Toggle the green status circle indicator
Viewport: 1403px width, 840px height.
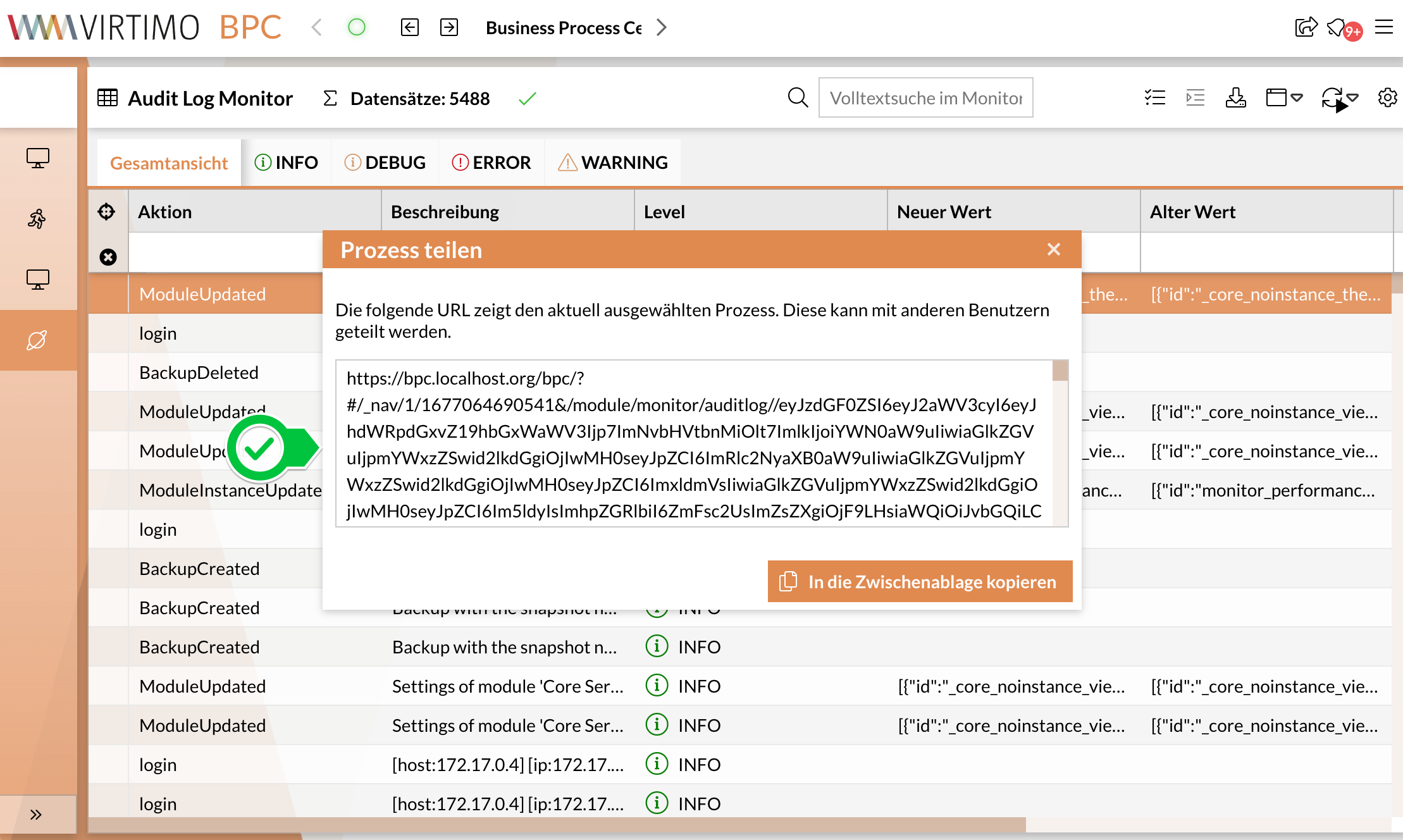[357, 27]
